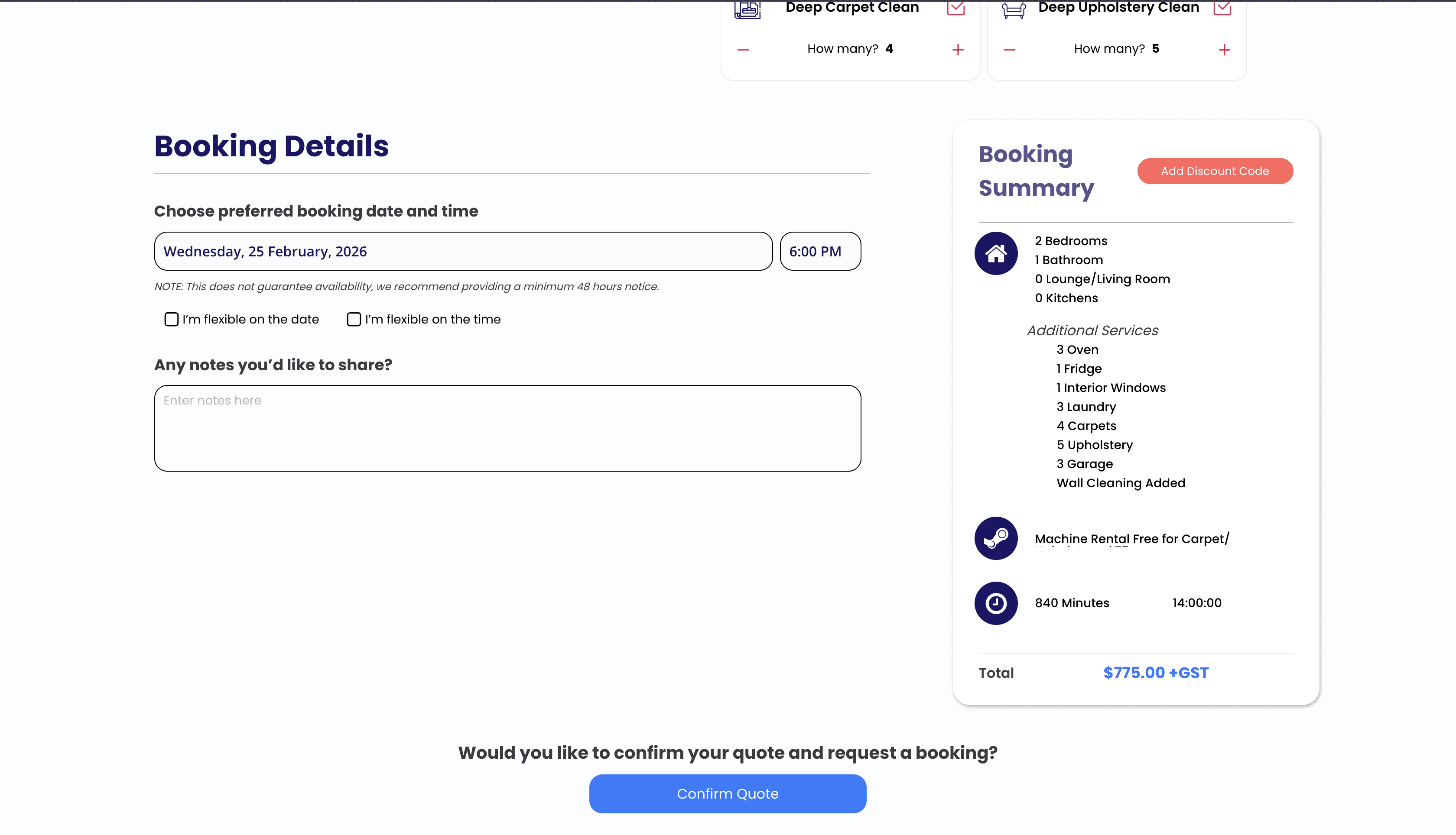Uncheck the Deep Upholstery Clean checkmark
The height and width of the screenshot is (835, 1456).
(x=1222, y=8)
